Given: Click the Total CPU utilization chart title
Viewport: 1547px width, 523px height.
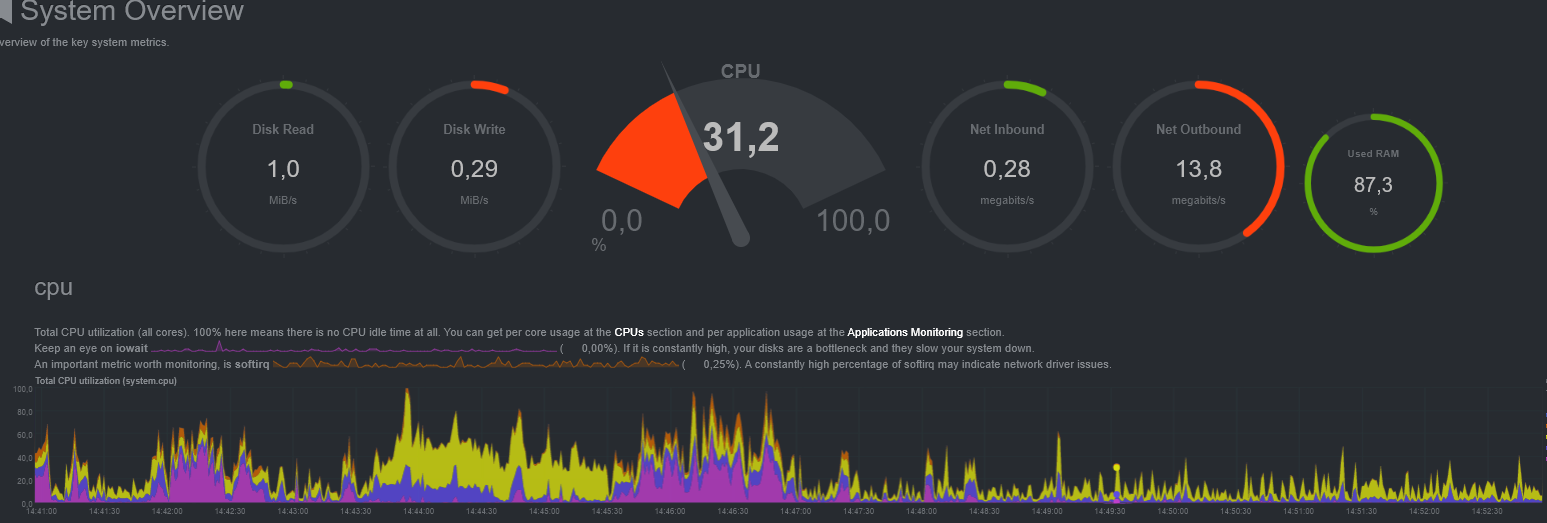Looking at the screenshot, I should click(105, 381).
